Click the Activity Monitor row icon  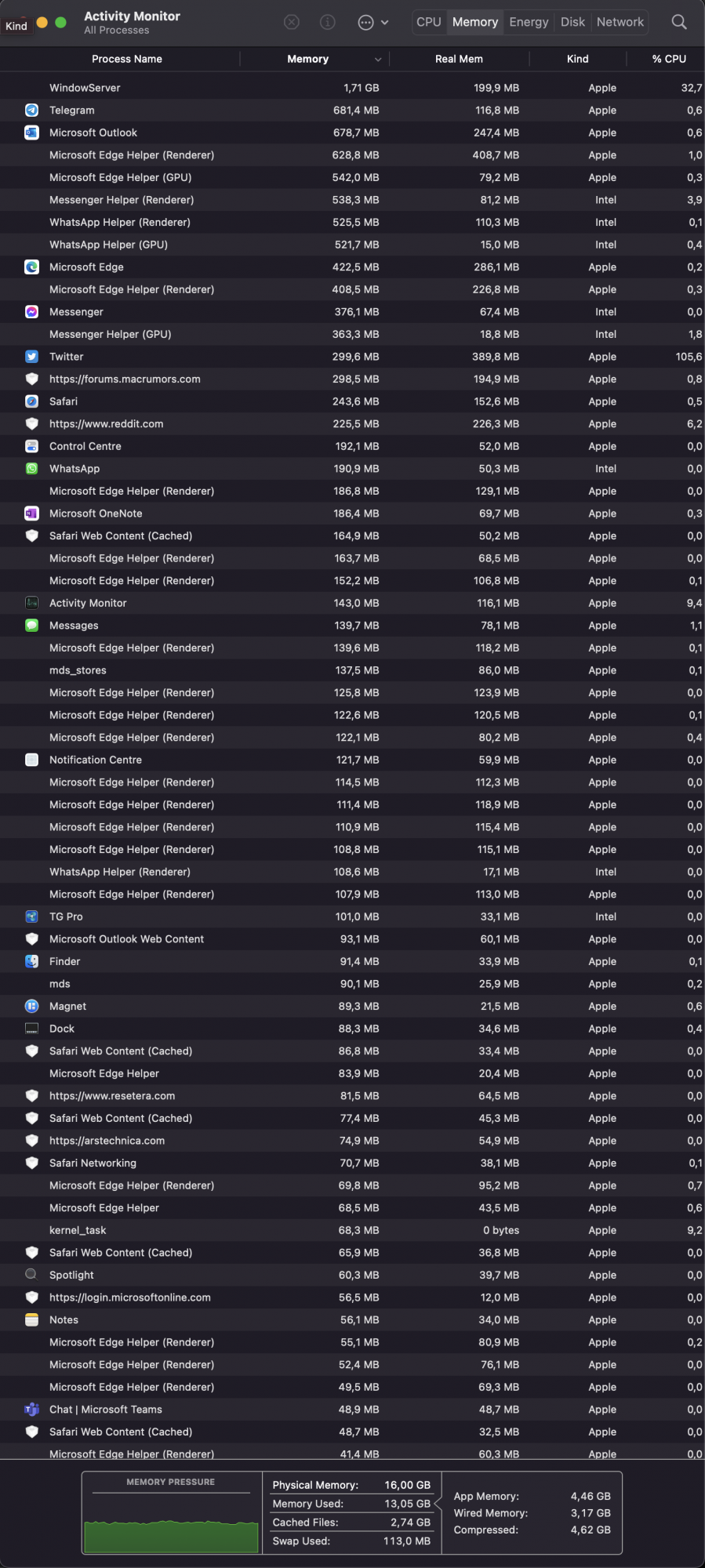[x=31, y=603]
